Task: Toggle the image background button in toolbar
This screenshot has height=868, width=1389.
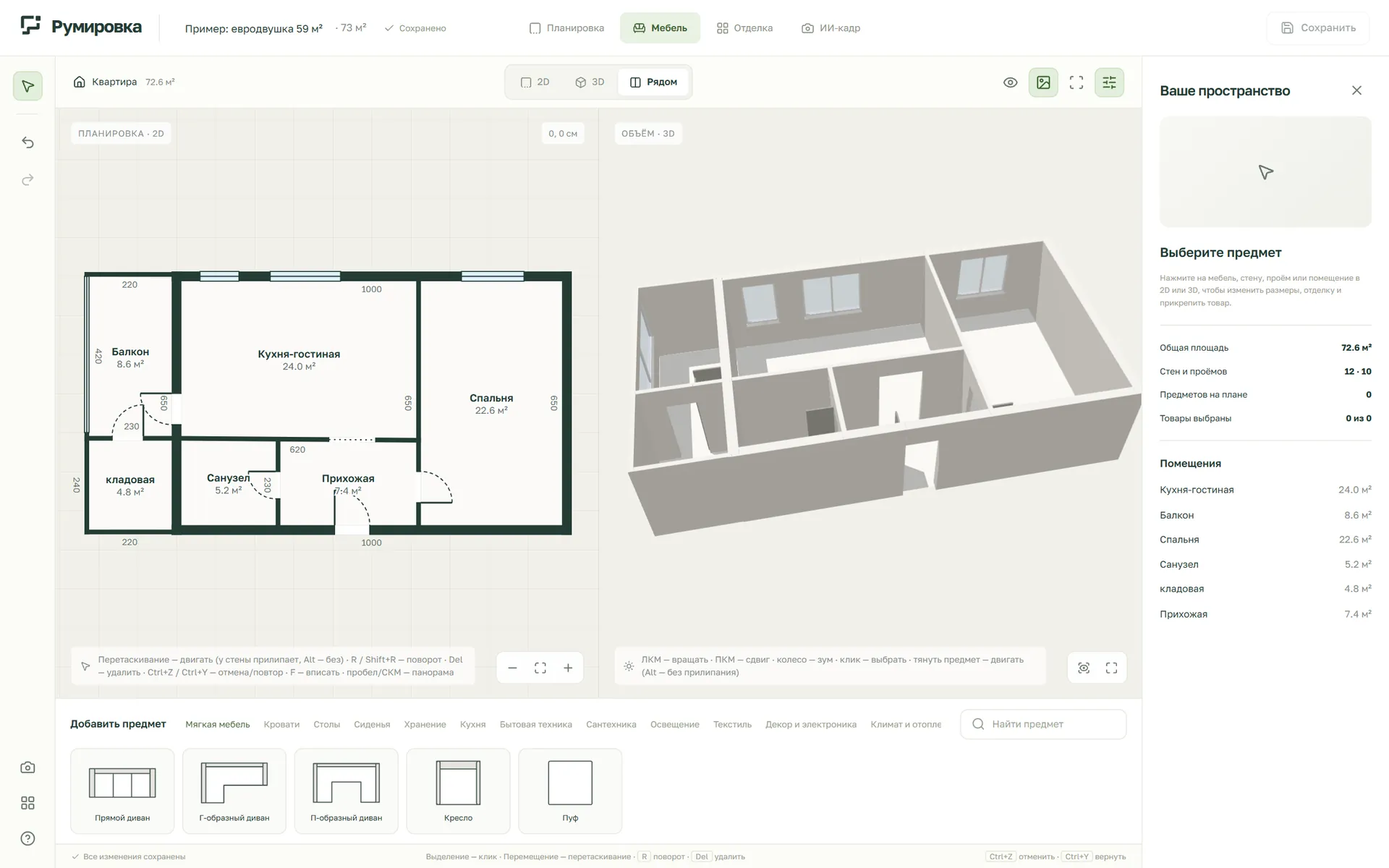Action: point(1043,82)
